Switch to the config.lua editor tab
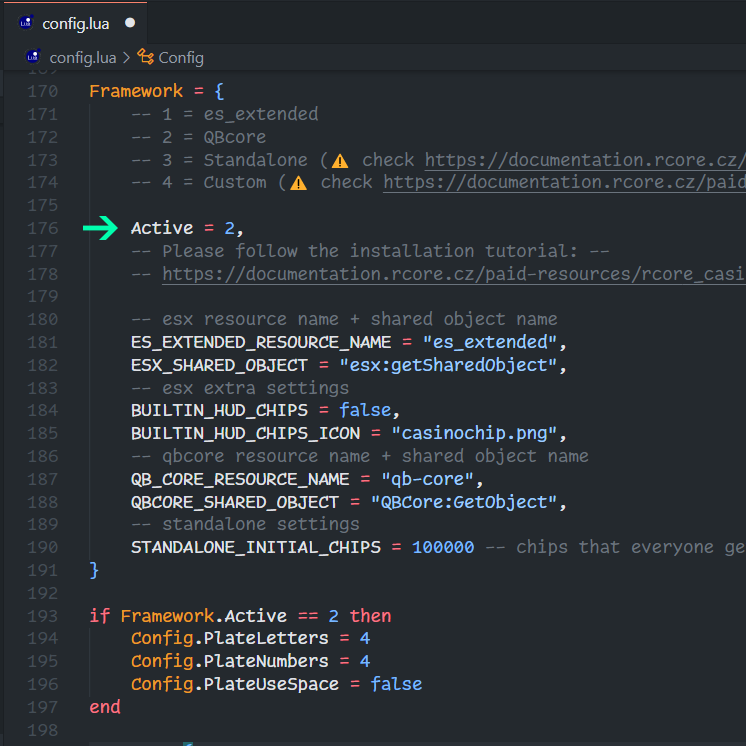The image size is (746, 746). [75, 23]
